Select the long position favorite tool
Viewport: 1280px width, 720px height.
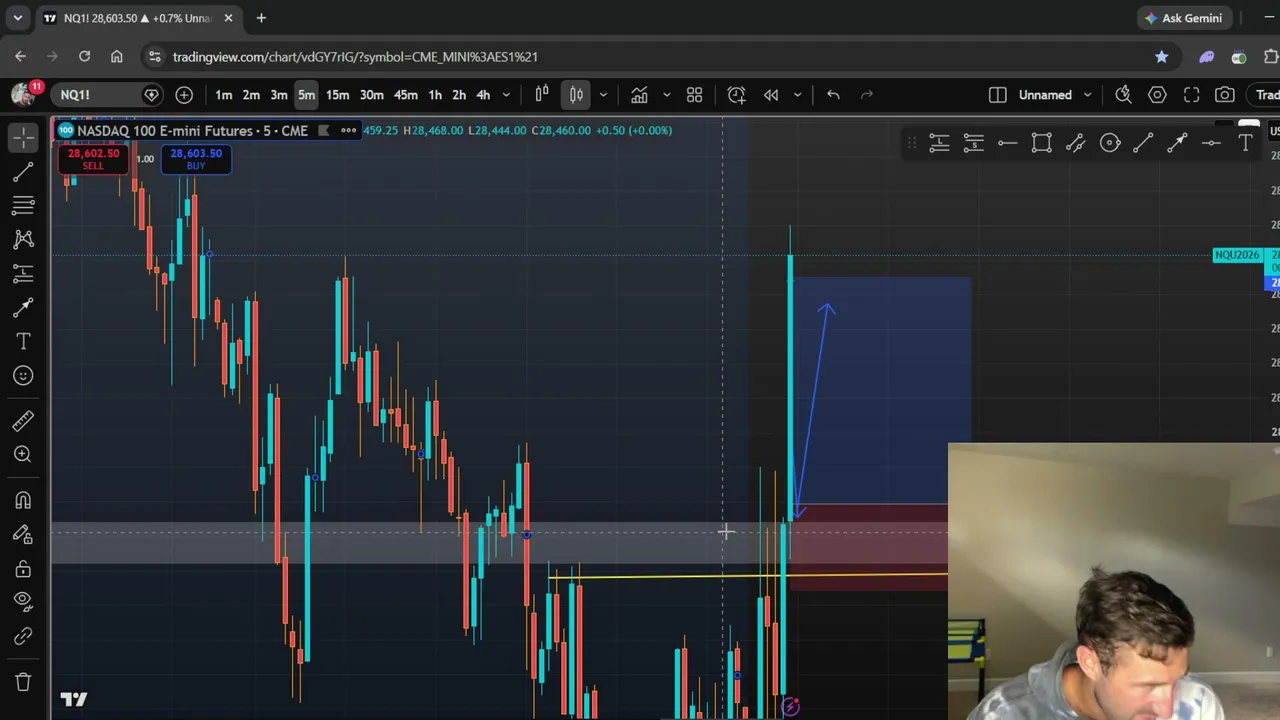coord(939,144)
